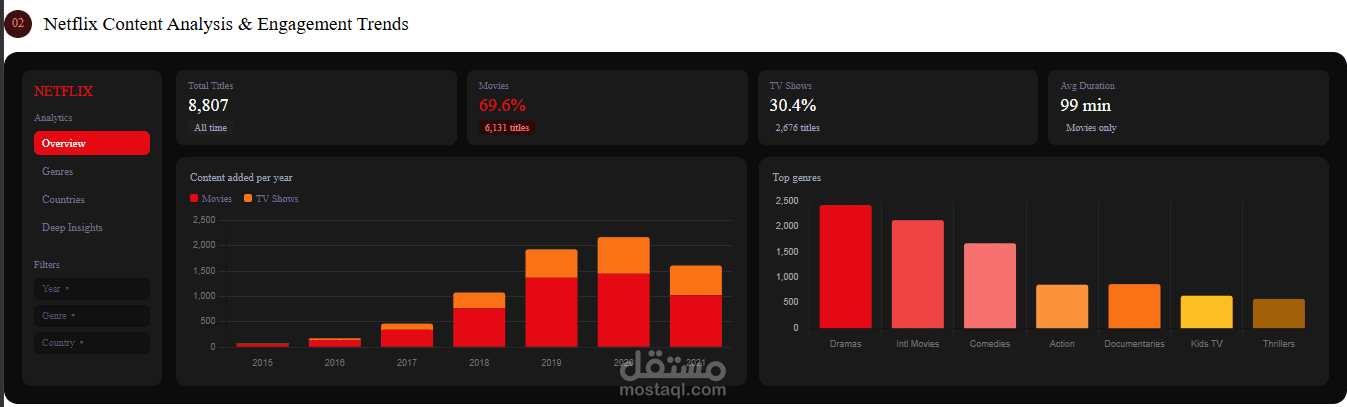Click the 'Analytics' sidebar heading

[53, 118]
